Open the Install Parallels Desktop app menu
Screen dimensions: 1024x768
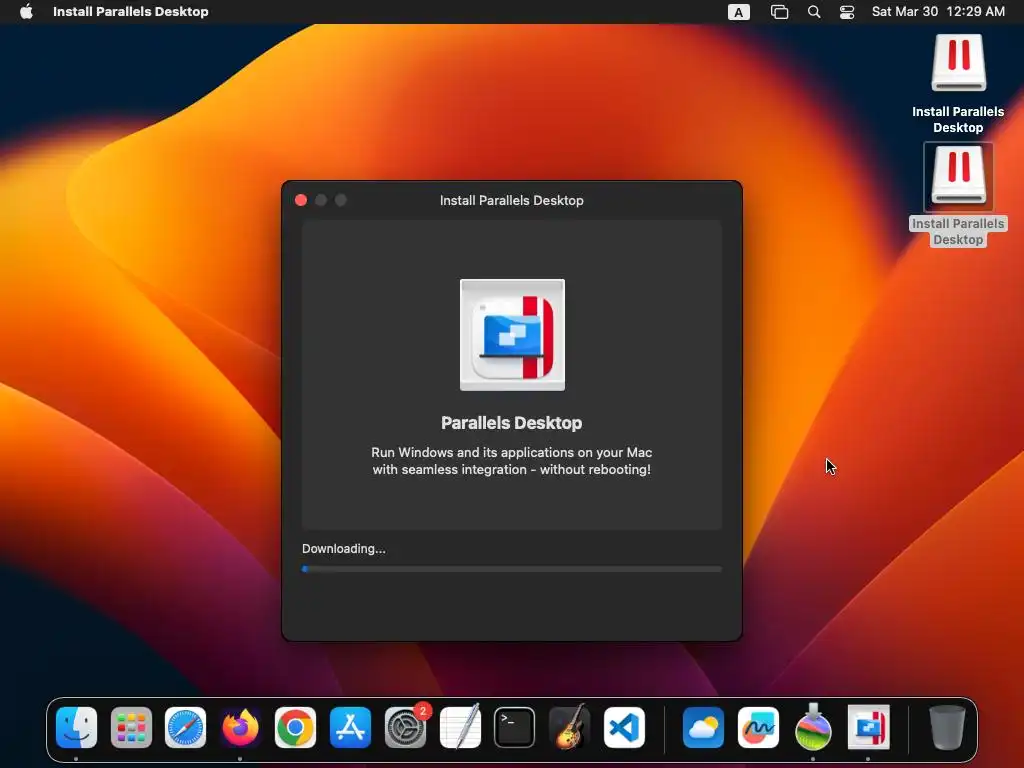click(131, 11)
